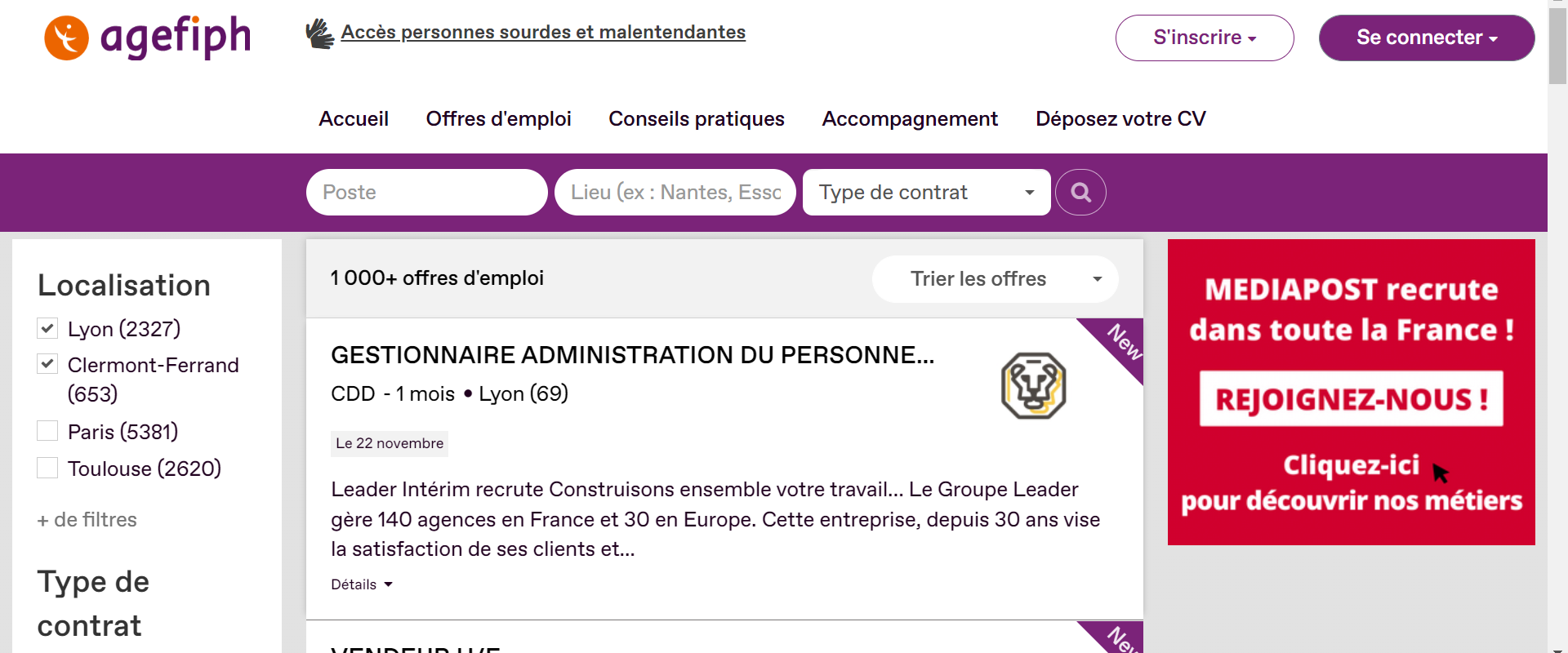The image size is (1568, 653).
Task: Uncheck the Clermont-Ferrand location filter
Action: click(47, 364)
